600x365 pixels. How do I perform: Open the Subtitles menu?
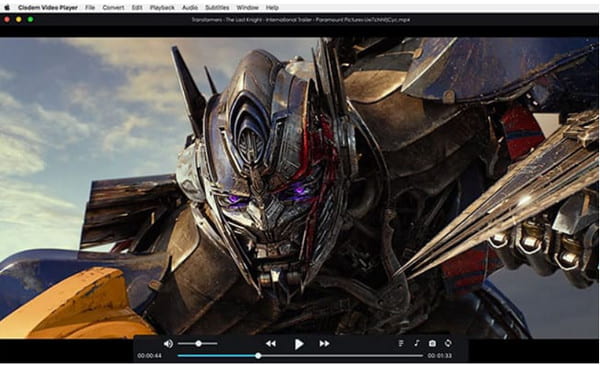click(x=217, y=7)
